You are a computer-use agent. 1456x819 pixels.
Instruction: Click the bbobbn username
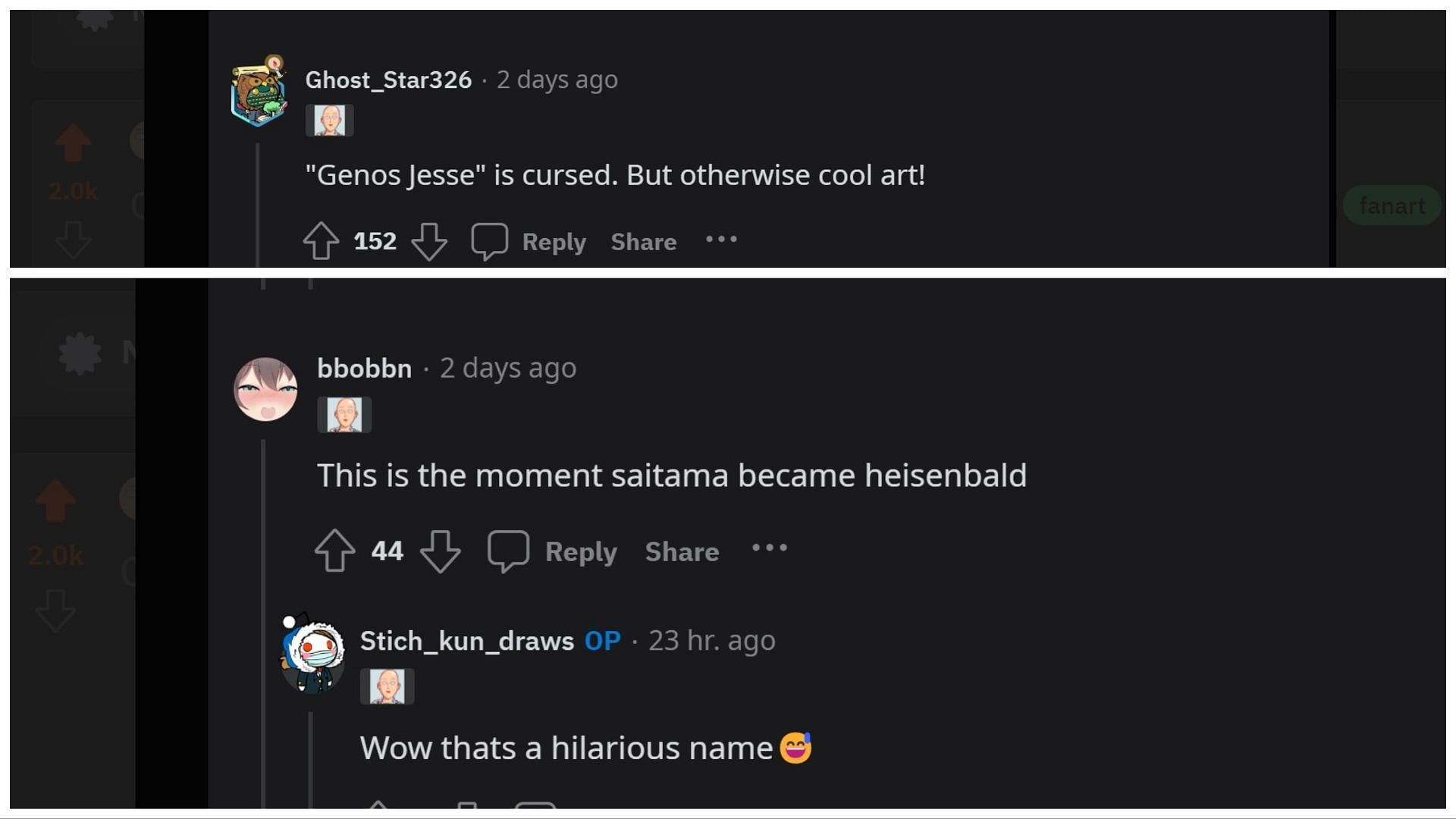364,369
